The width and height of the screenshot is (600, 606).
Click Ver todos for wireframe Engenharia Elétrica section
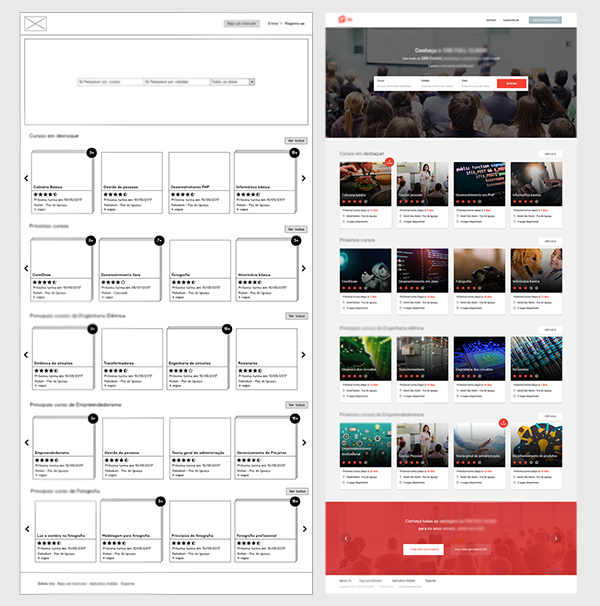(x=297, y=316)
